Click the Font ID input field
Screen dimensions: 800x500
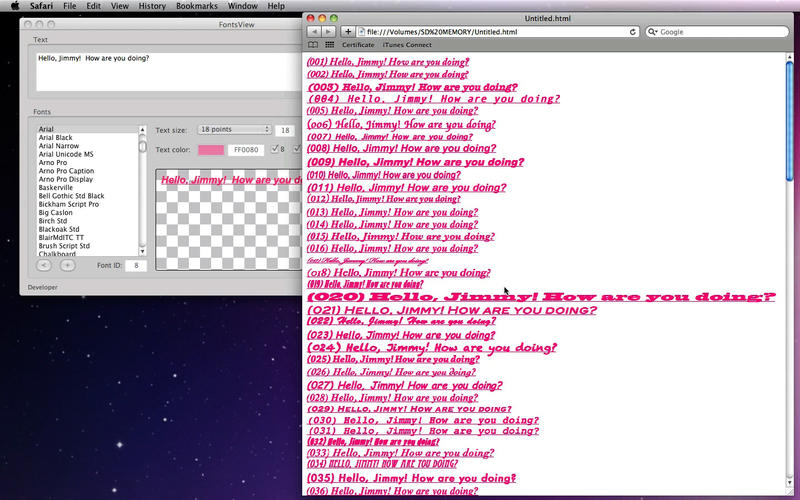click(136, 265)
